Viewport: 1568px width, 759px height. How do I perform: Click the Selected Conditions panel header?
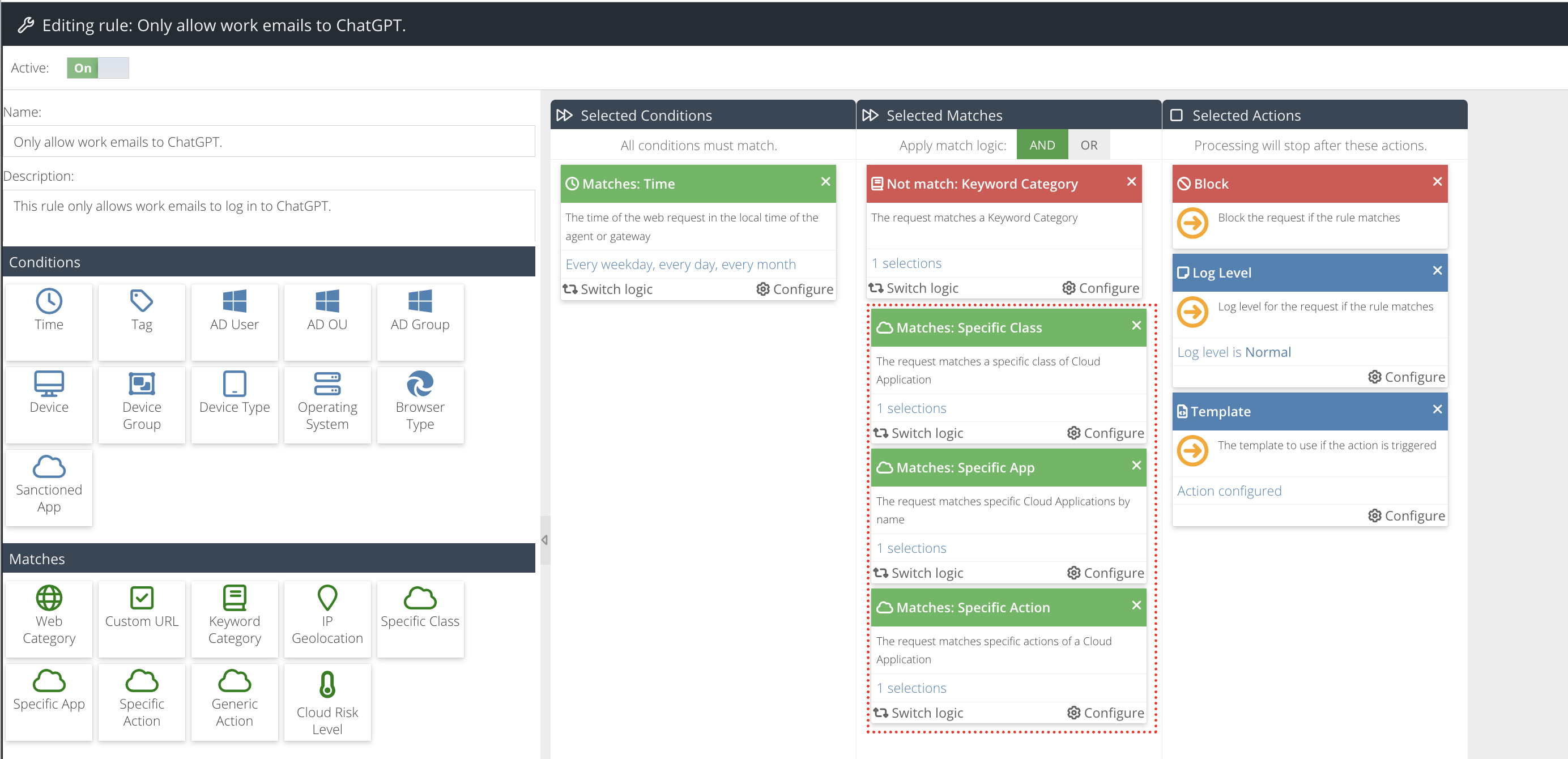(702, 115)
